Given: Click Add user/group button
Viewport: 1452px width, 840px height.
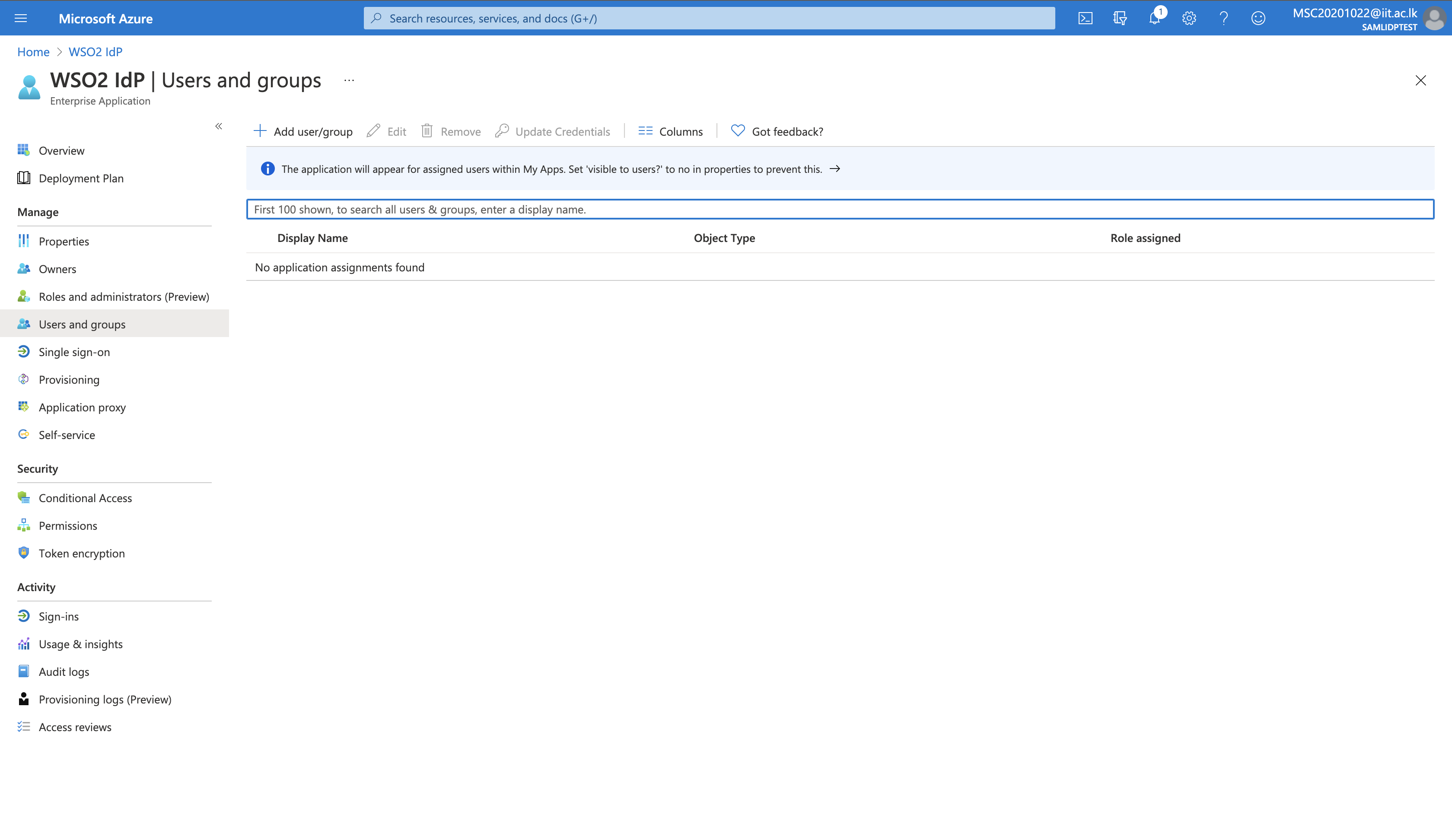Looking at the screenshot, I should pos(303,131).
